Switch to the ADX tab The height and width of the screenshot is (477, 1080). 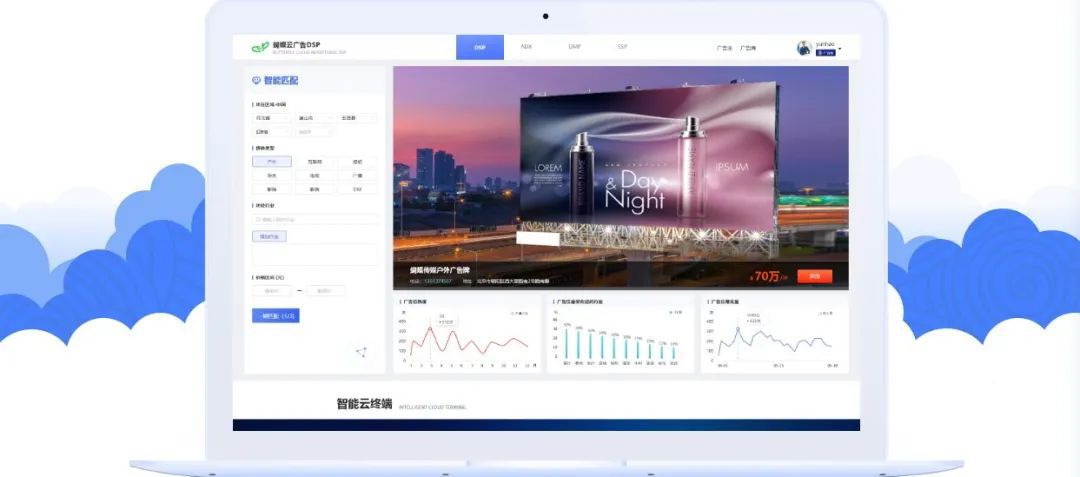[526, 47]
